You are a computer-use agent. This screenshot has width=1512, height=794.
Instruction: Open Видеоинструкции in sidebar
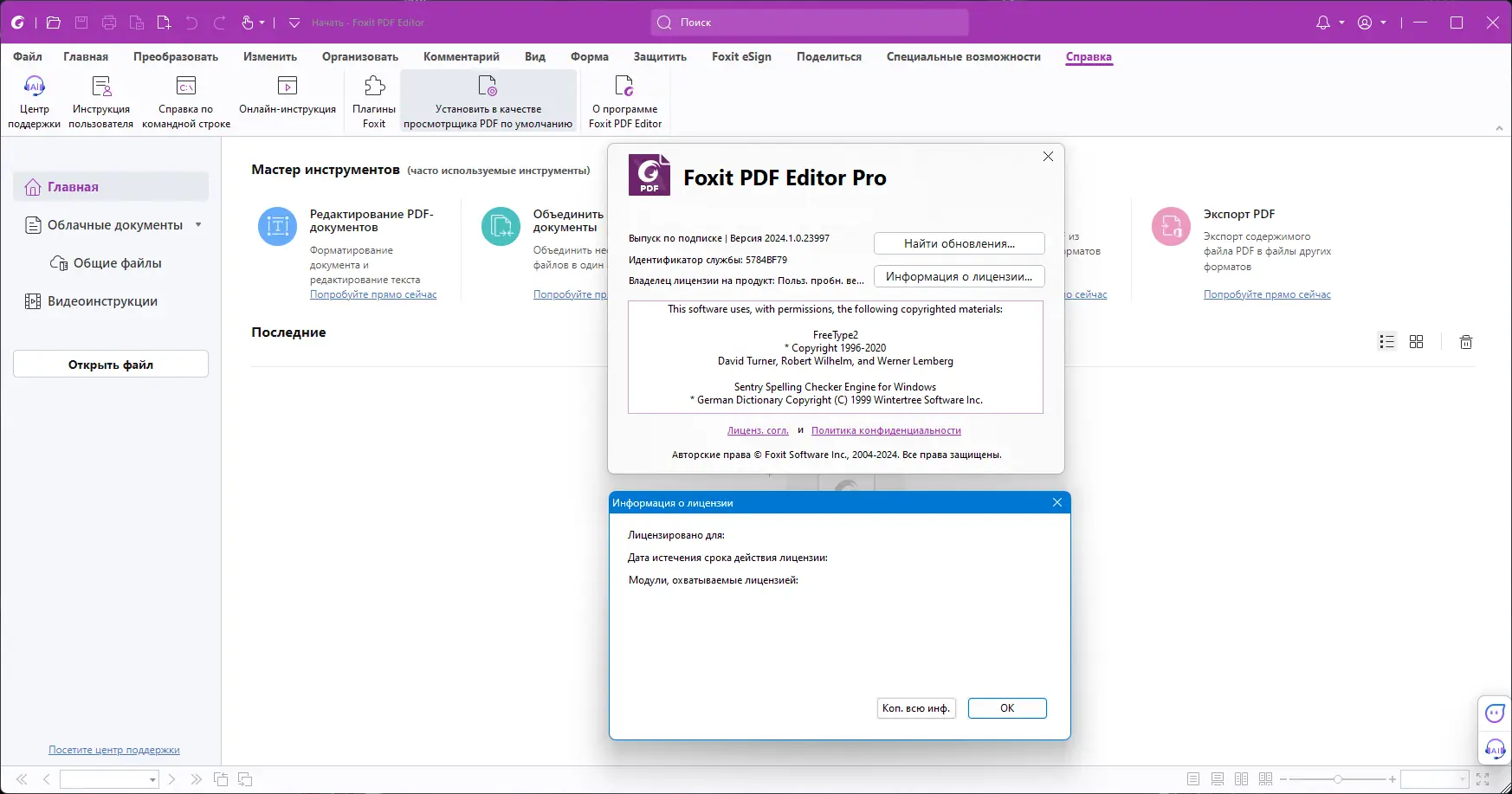91,301
